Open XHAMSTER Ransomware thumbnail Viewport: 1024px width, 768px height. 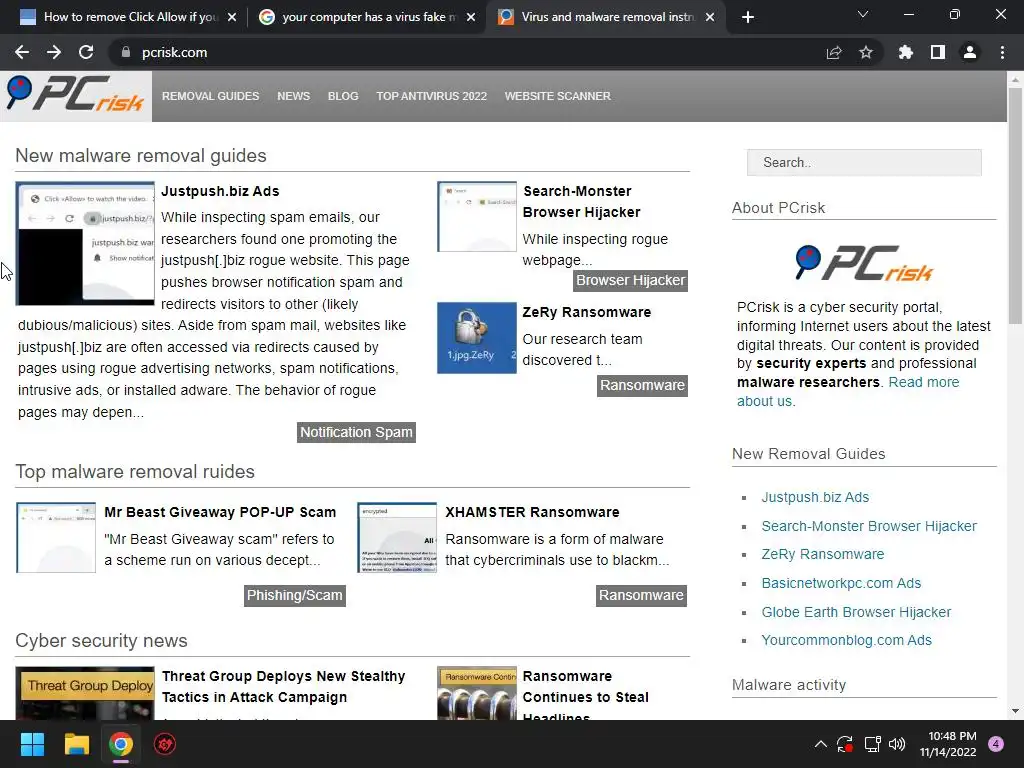pyautogui.click(x=397, y=537)
